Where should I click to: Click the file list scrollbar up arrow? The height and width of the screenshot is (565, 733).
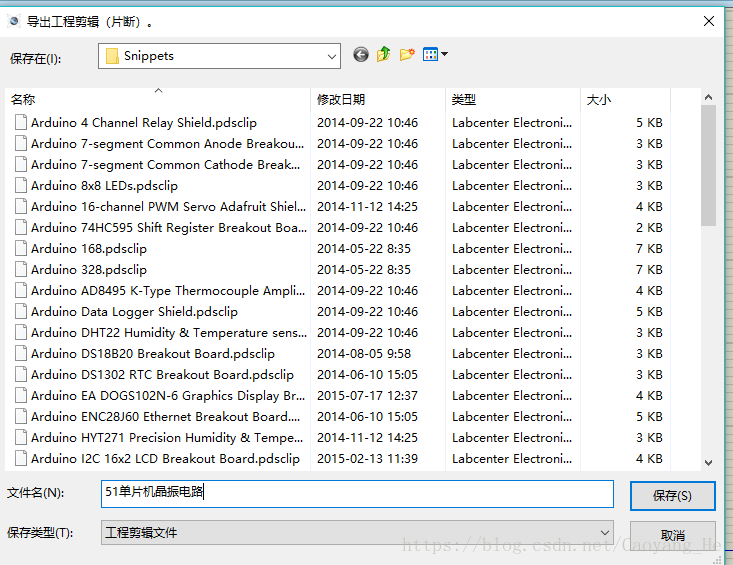pos(708,97)
